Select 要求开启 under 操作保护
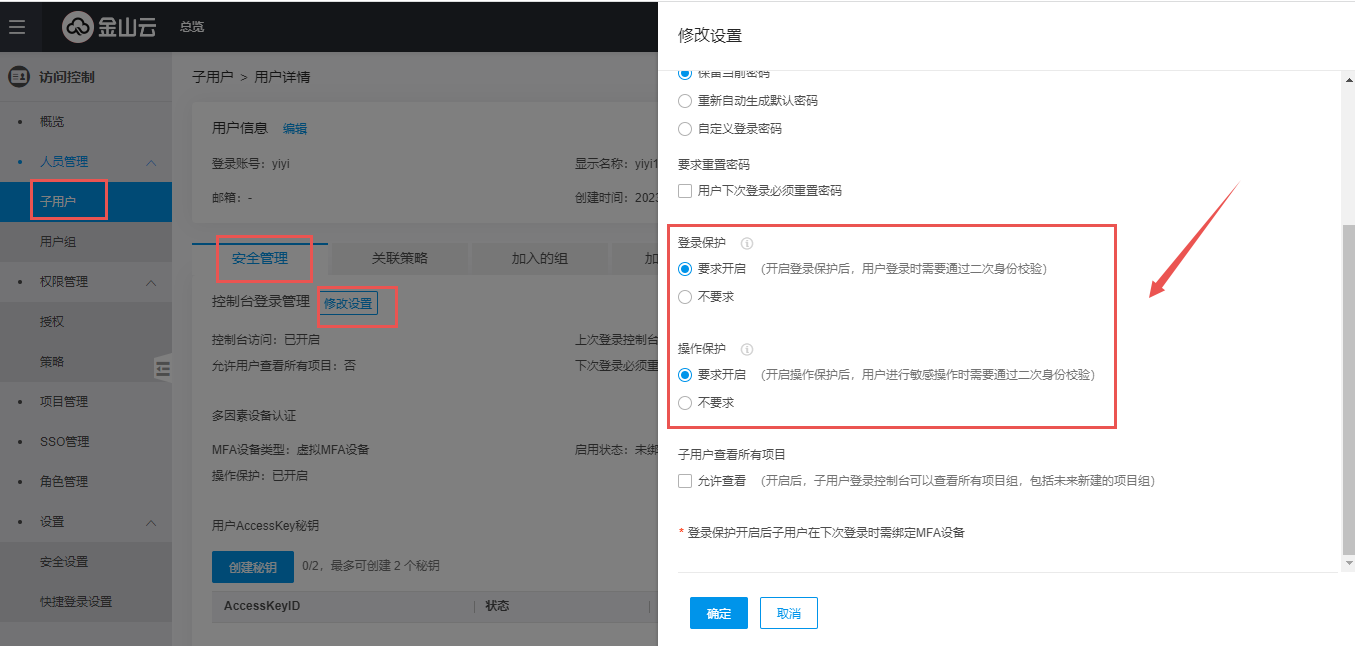Viewport: 1355px width, 646px height. (x=685, y=375)
